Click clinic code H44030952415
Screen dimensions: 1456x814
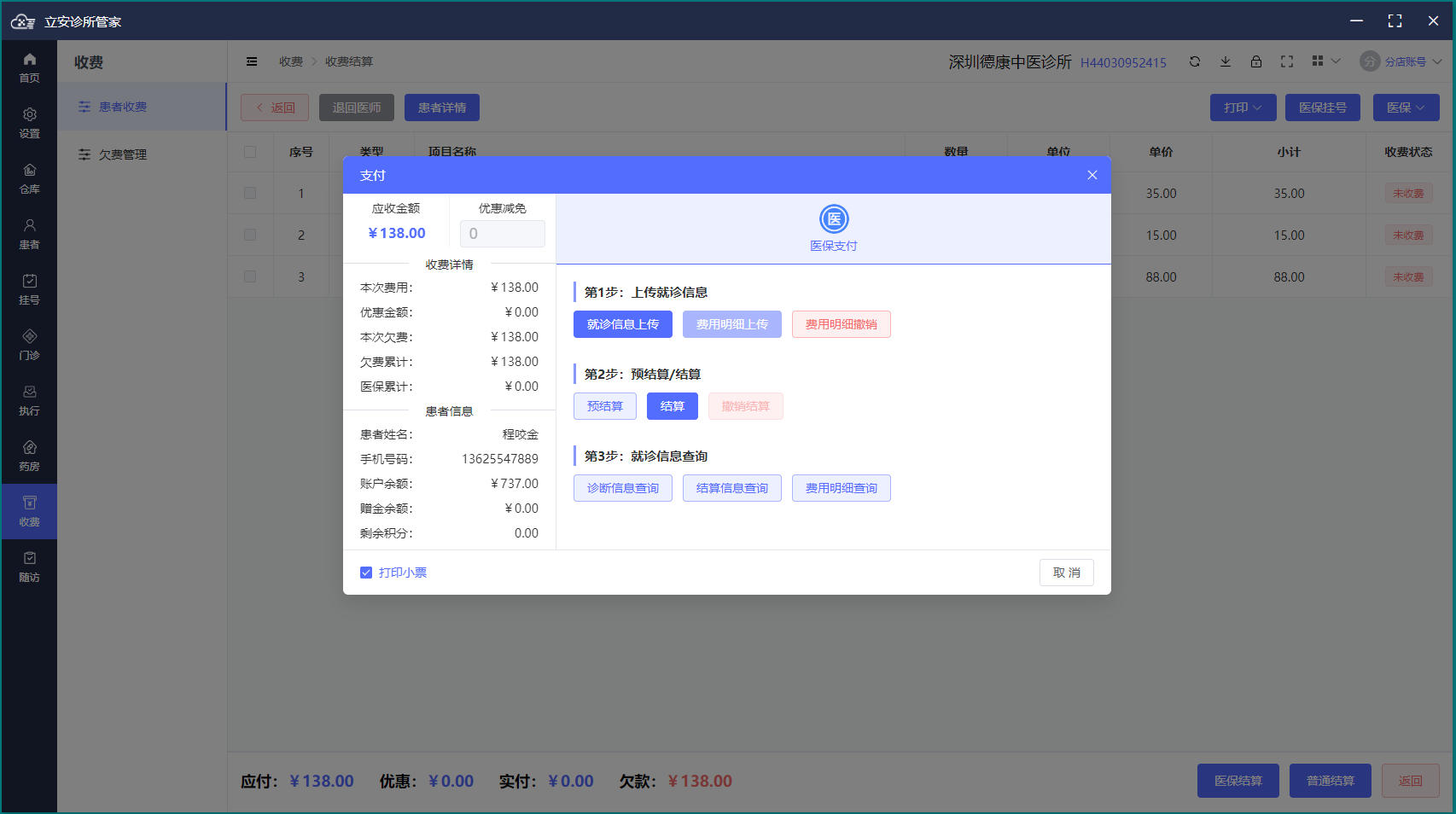coord(1123,62)
